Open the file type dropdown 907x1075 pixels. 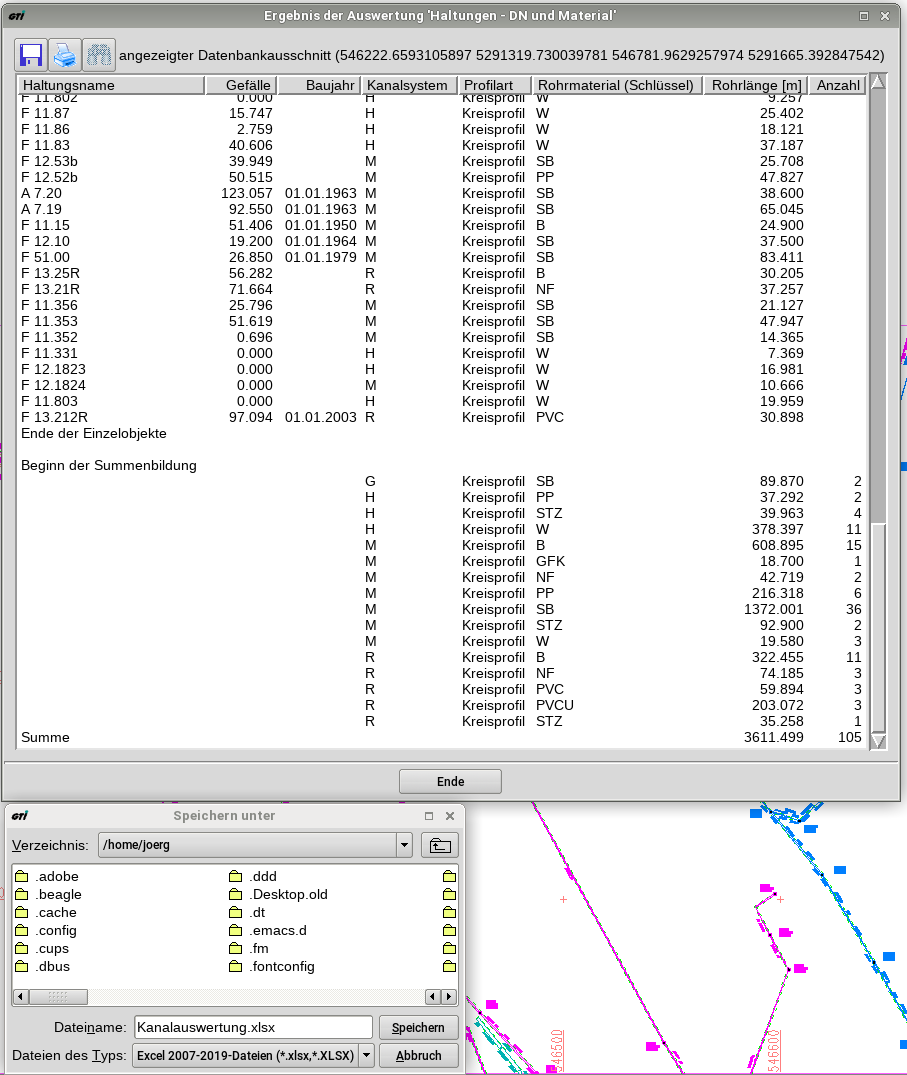pyautogui.click(x=366, y=1055)
